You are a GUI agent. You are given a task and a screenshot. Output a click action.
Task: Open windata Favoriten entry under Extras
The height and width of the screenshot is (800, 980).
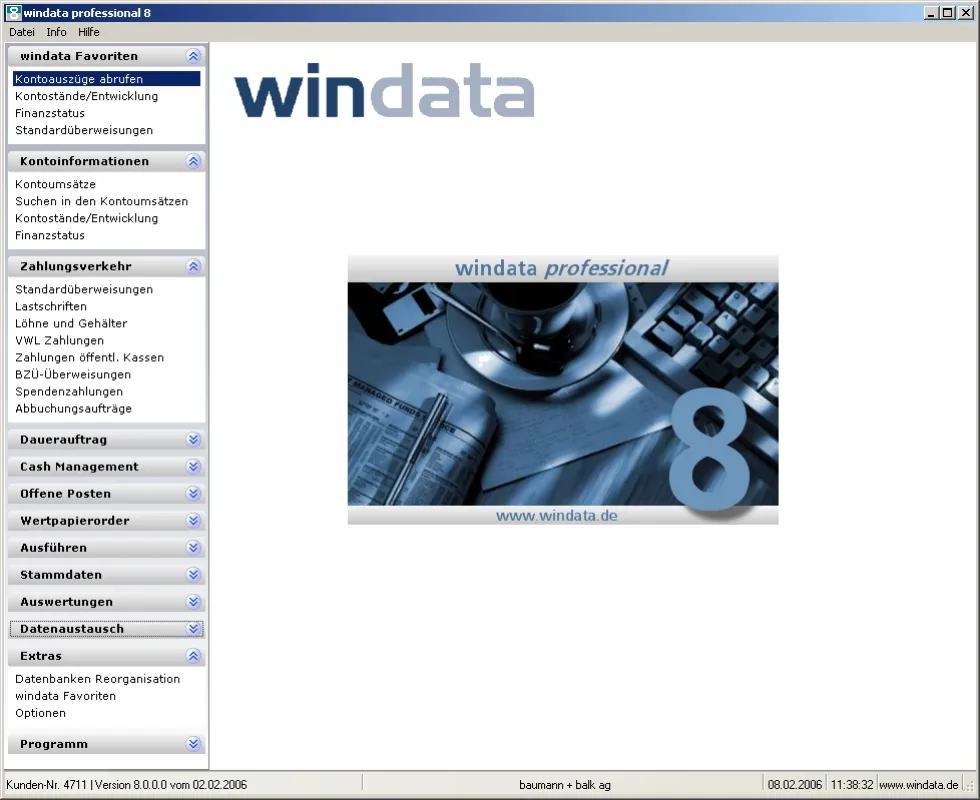tap(66, 696)
